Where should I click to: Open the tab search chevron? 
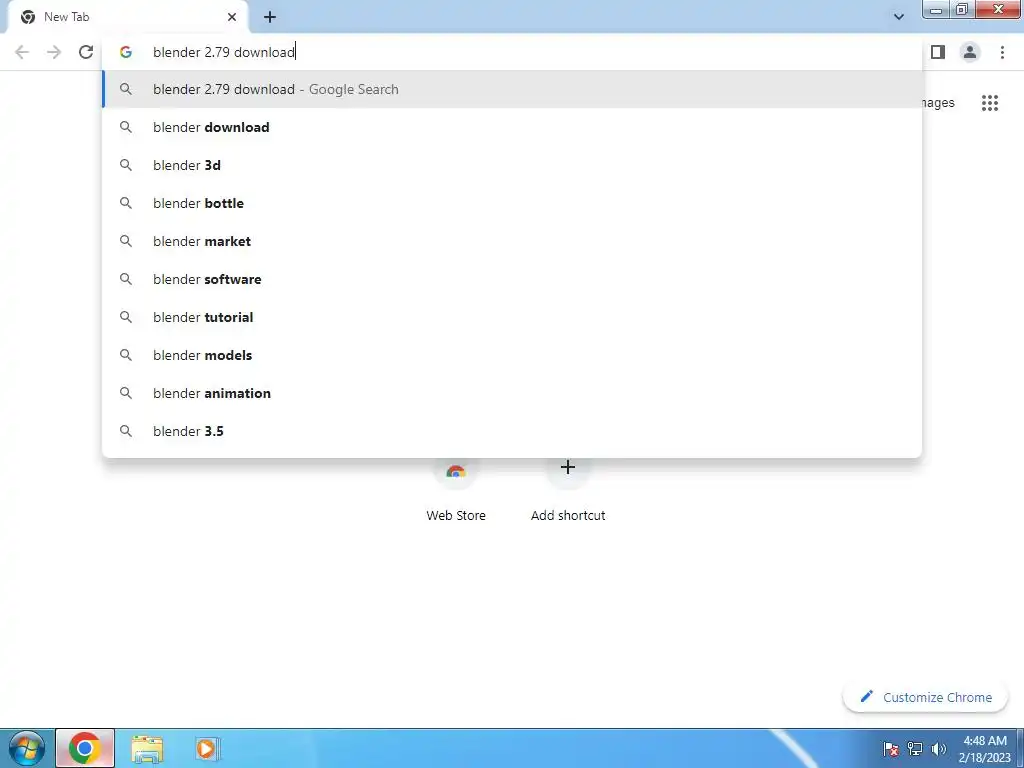(x=899, y=17)
